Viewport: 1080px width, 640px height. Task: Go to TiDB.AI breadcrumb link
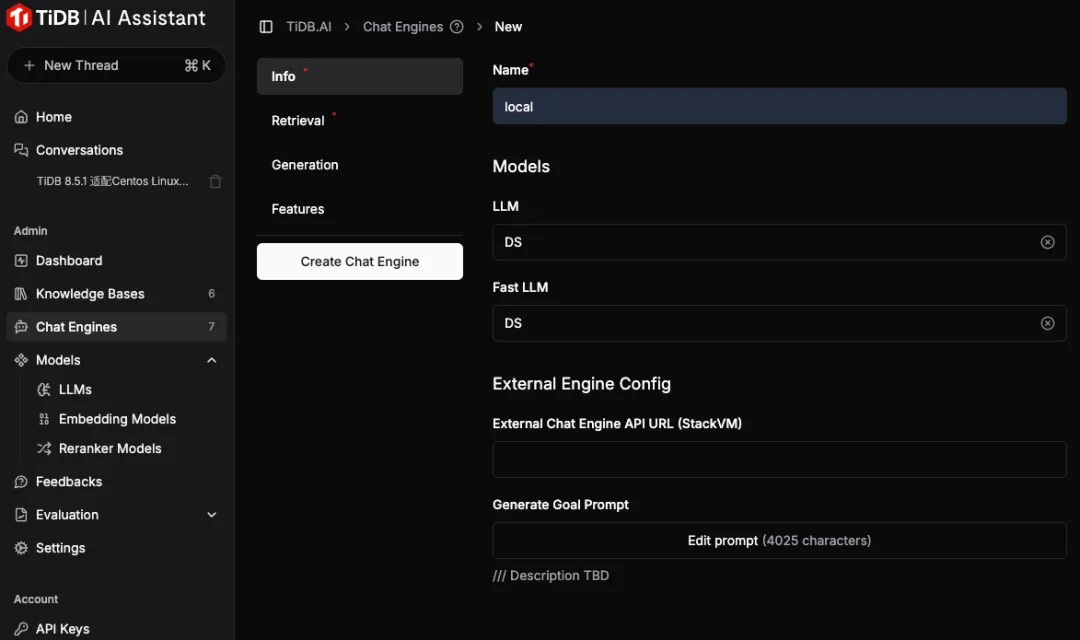click(309, 27)
